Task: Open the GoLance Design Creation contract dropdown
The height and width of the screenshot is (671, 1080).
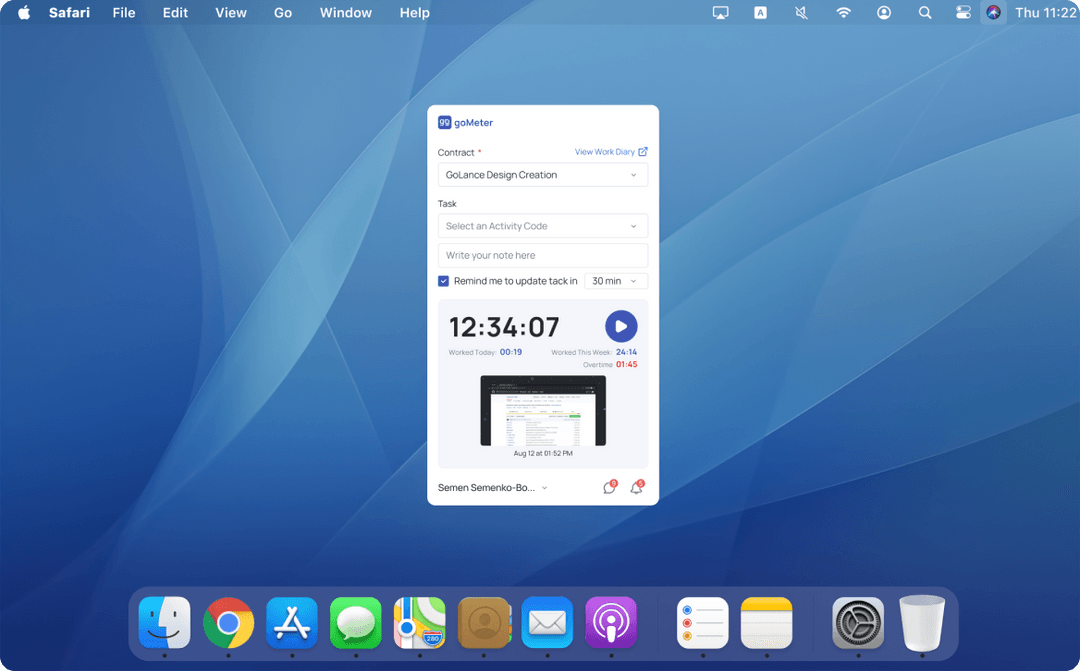Action: point(543,175)
